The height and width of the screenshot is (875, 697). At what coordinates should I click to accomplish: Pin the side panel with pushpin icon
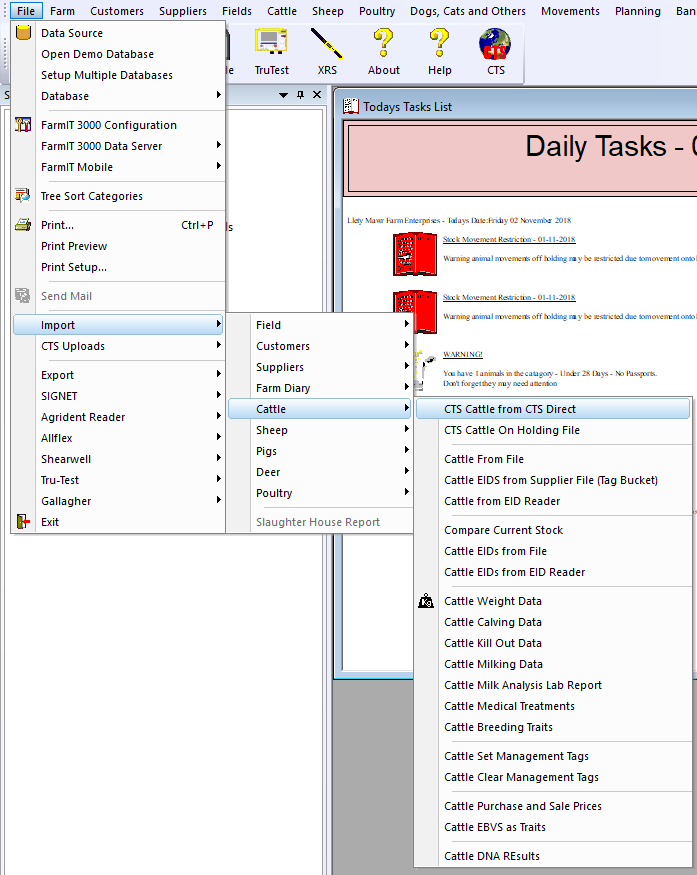[300, 94]
